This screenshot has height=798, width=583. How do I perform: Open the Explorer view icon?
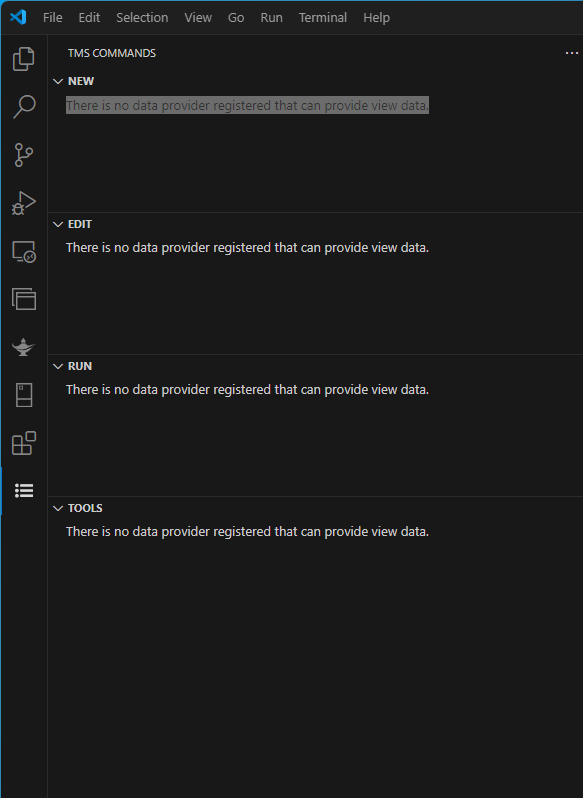point(23,59)
